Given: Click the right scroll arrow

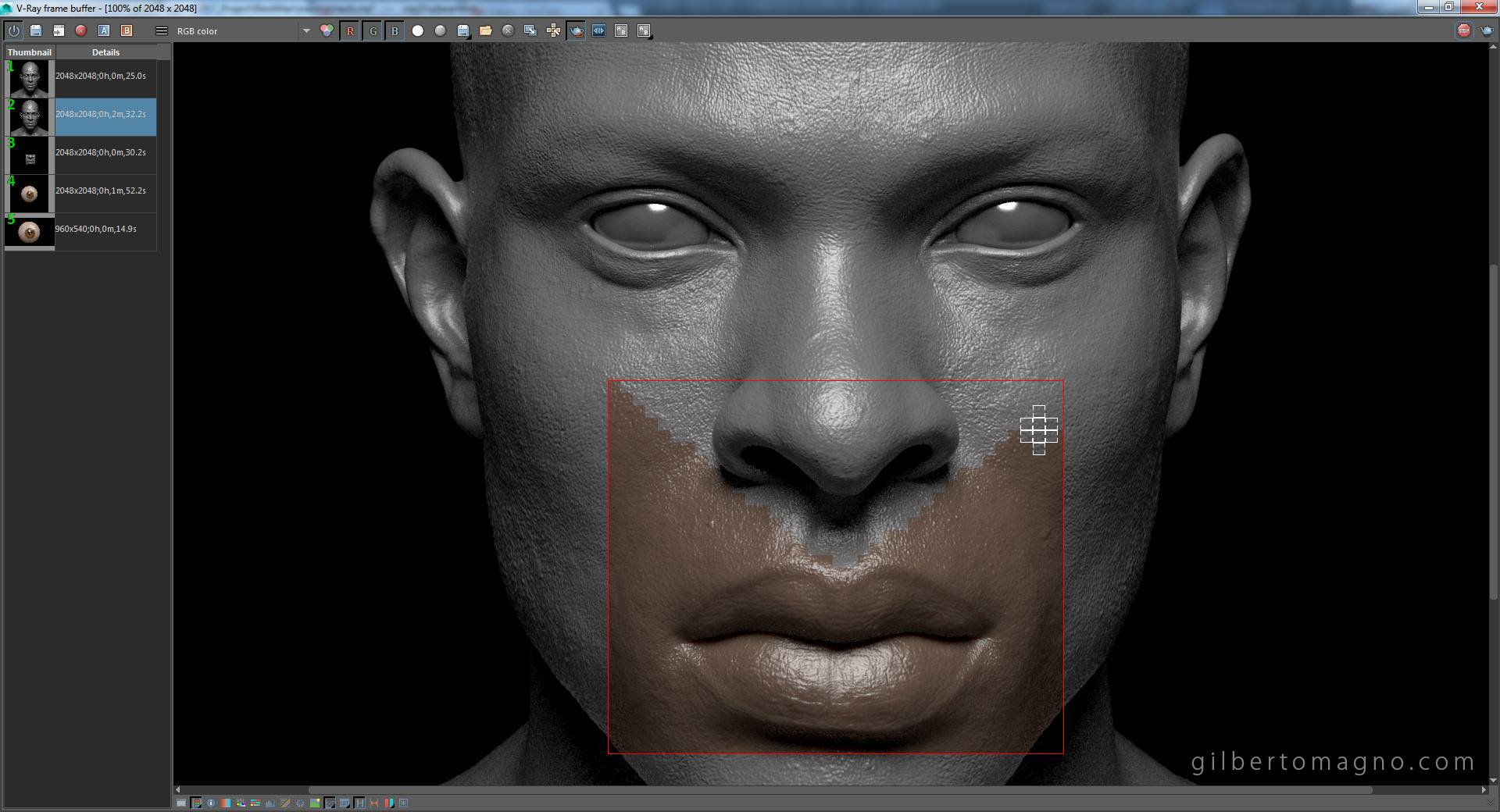Looking at the screenshot, I should pos(1484,790).
